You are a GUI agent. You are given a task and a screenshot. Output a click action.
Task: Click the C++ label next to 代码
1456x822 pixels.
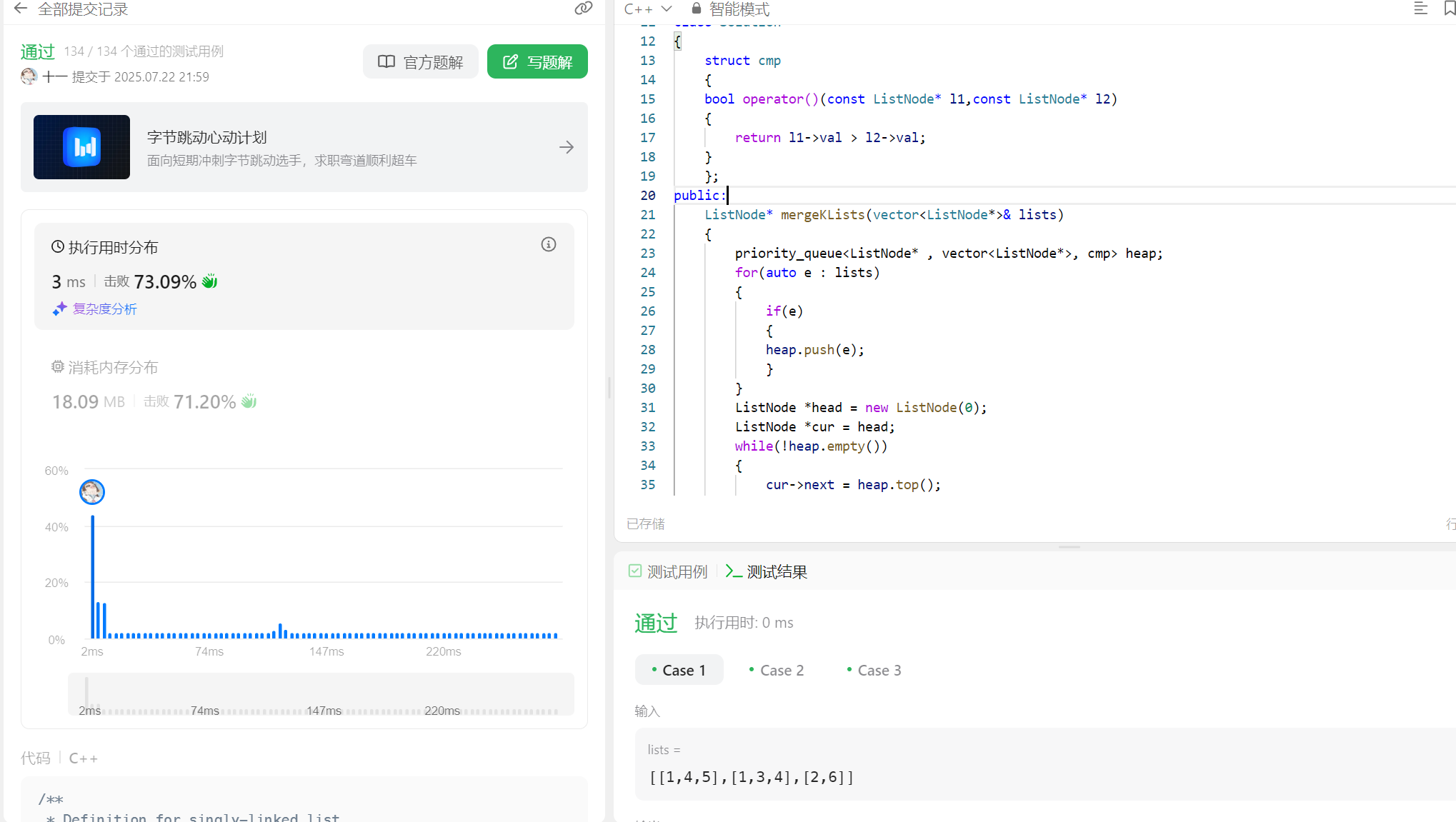[84, 758]
